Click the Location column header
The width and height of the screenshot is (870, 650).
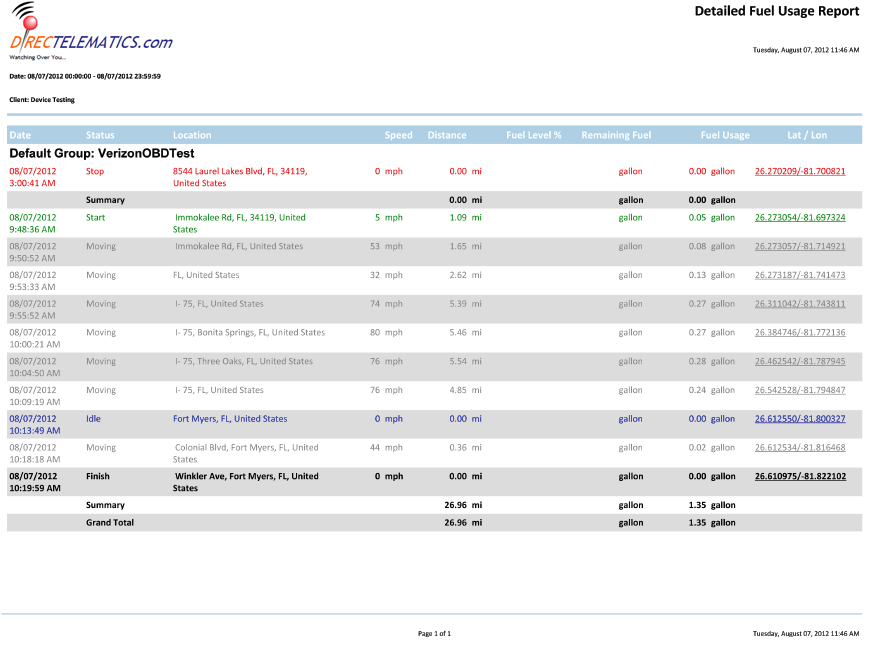pyautogui.click(x=192, y=135)
